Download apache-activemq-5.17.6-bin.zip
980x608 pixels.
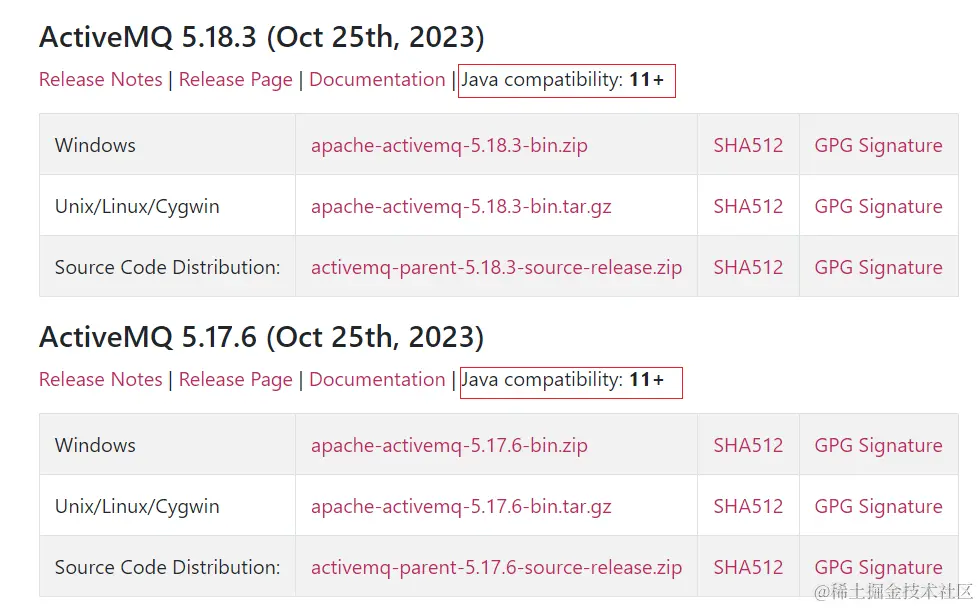449,445
